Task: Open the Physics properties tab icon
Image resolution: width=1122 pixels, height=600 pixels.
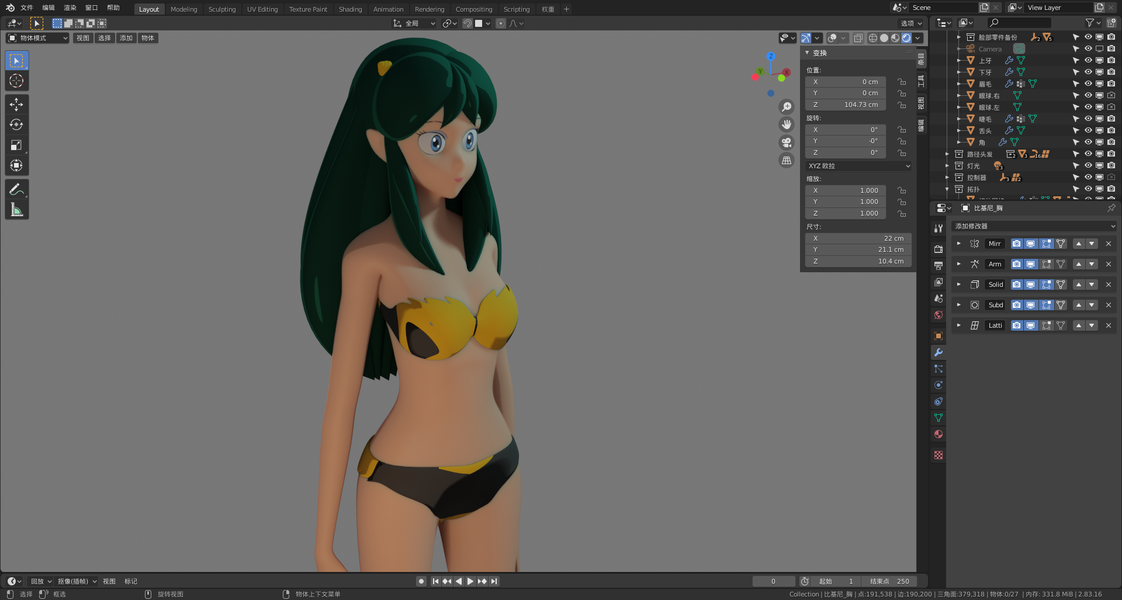Action: (938, 385)
